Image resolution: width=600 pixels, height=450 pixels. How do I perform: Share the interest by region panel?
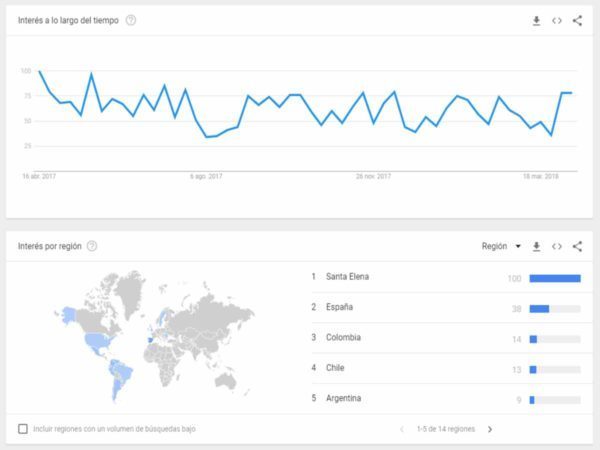[577, 246]
